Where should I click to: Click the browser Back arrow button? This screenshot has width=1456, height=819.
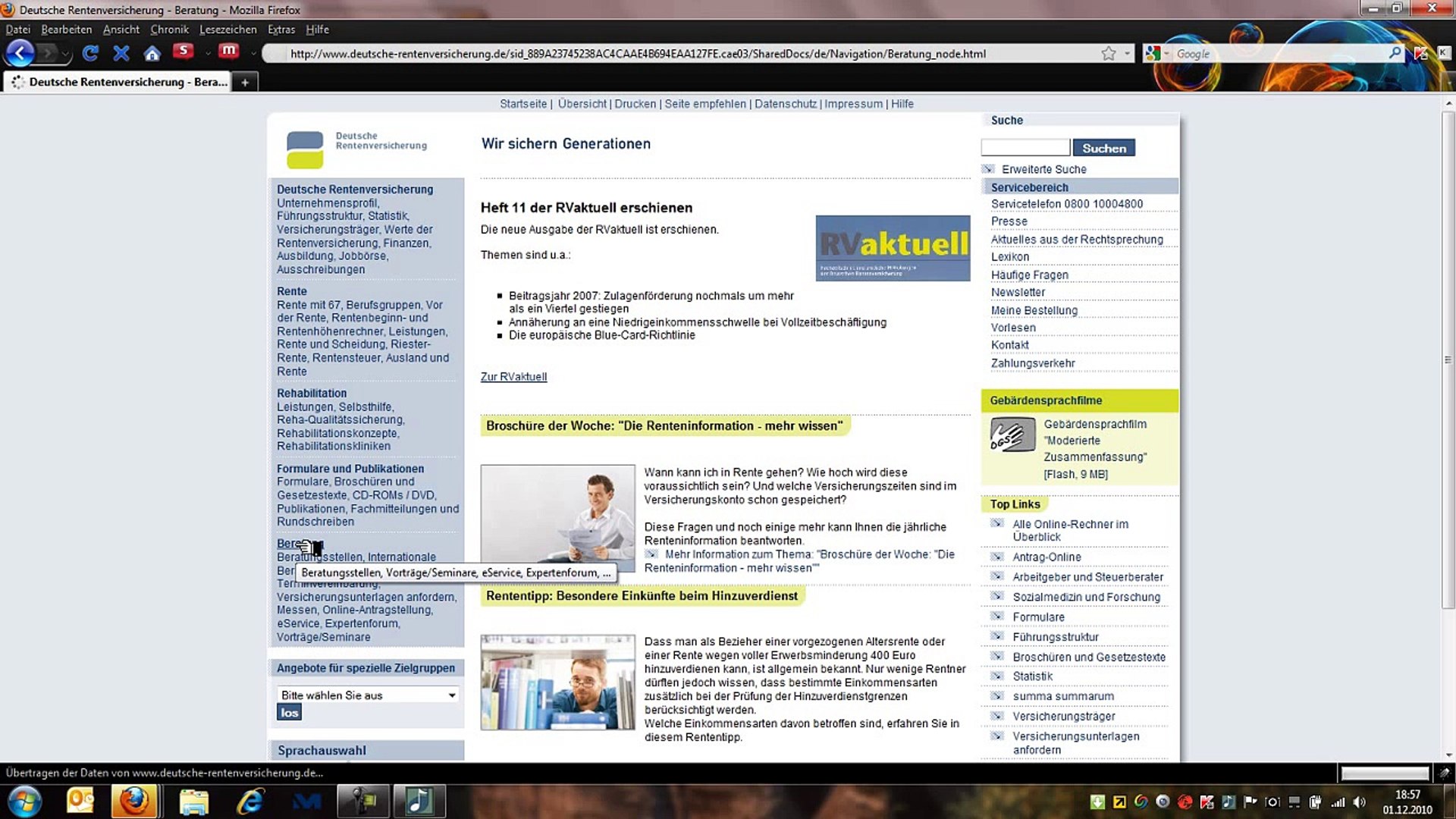[20, 53]
